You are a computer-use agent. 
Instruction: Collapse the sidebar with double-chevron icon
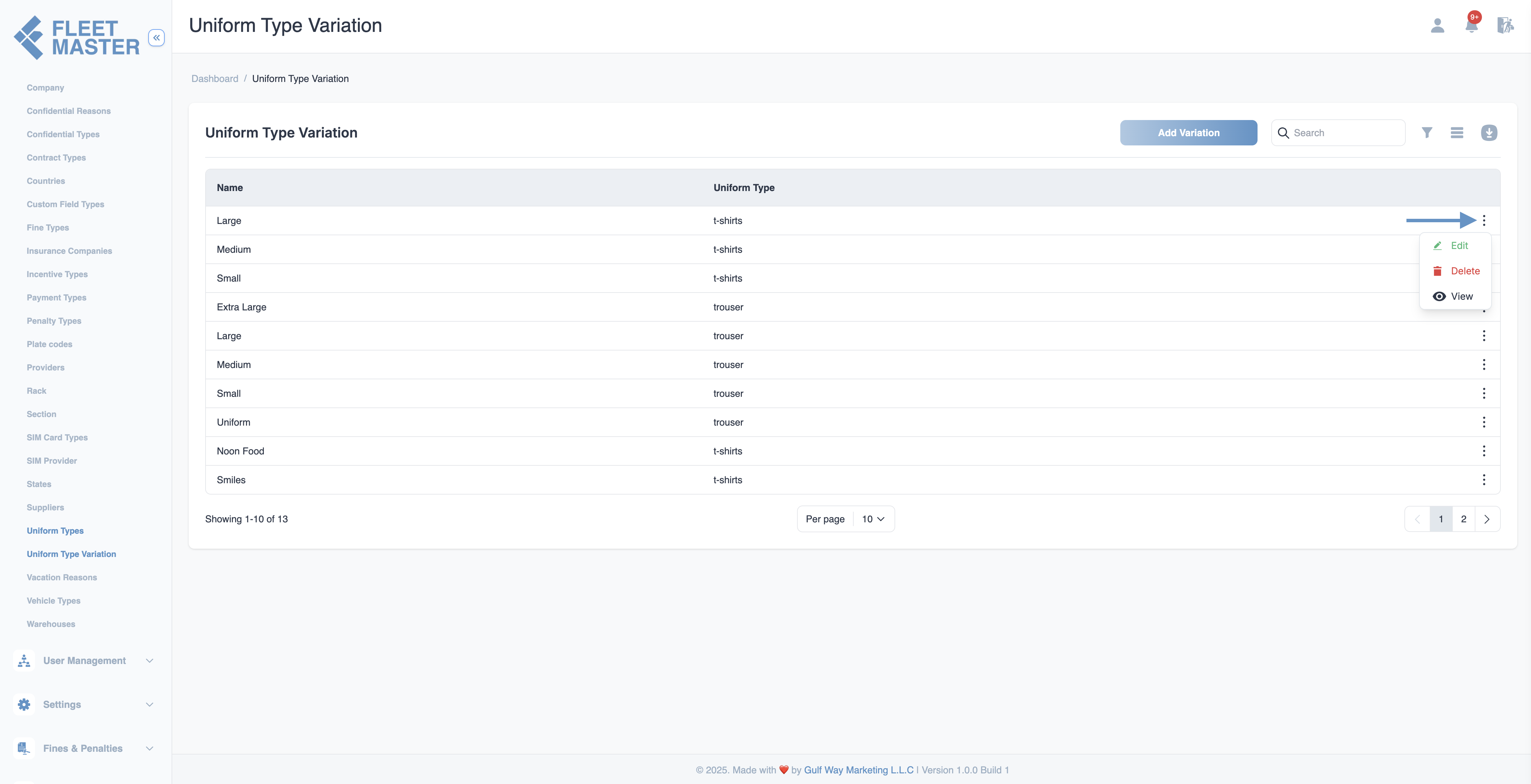[x=156, y=37]
